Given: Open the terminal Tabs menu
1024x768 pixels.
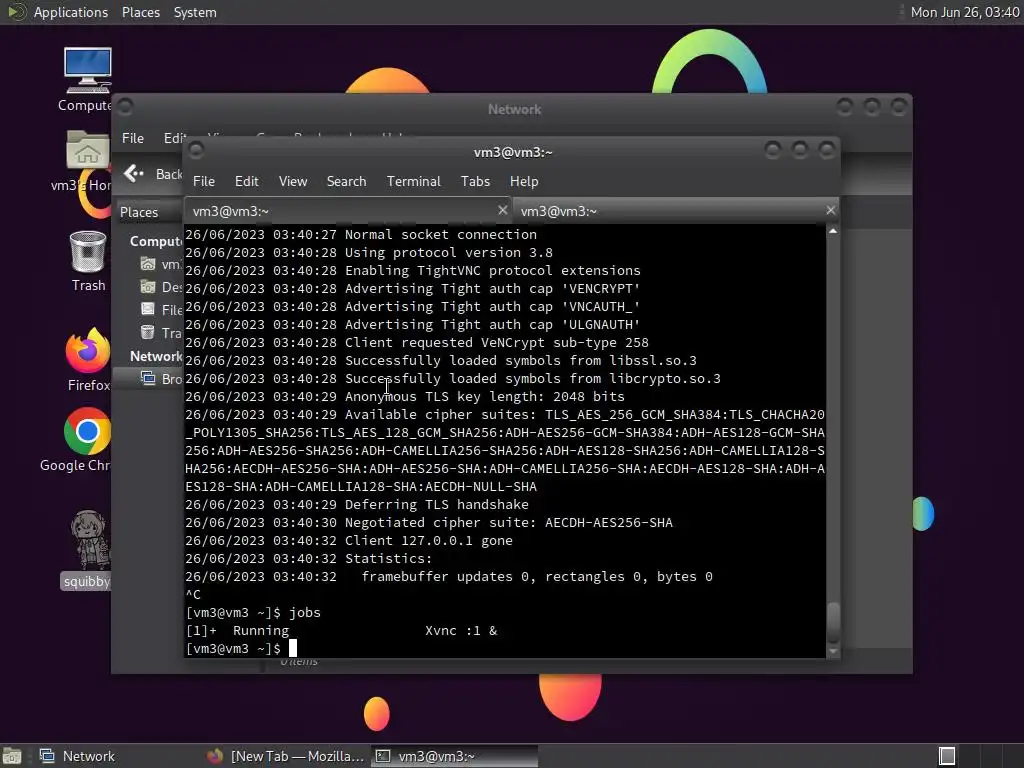Looking at the screenshot, I should tap(475, 182).
